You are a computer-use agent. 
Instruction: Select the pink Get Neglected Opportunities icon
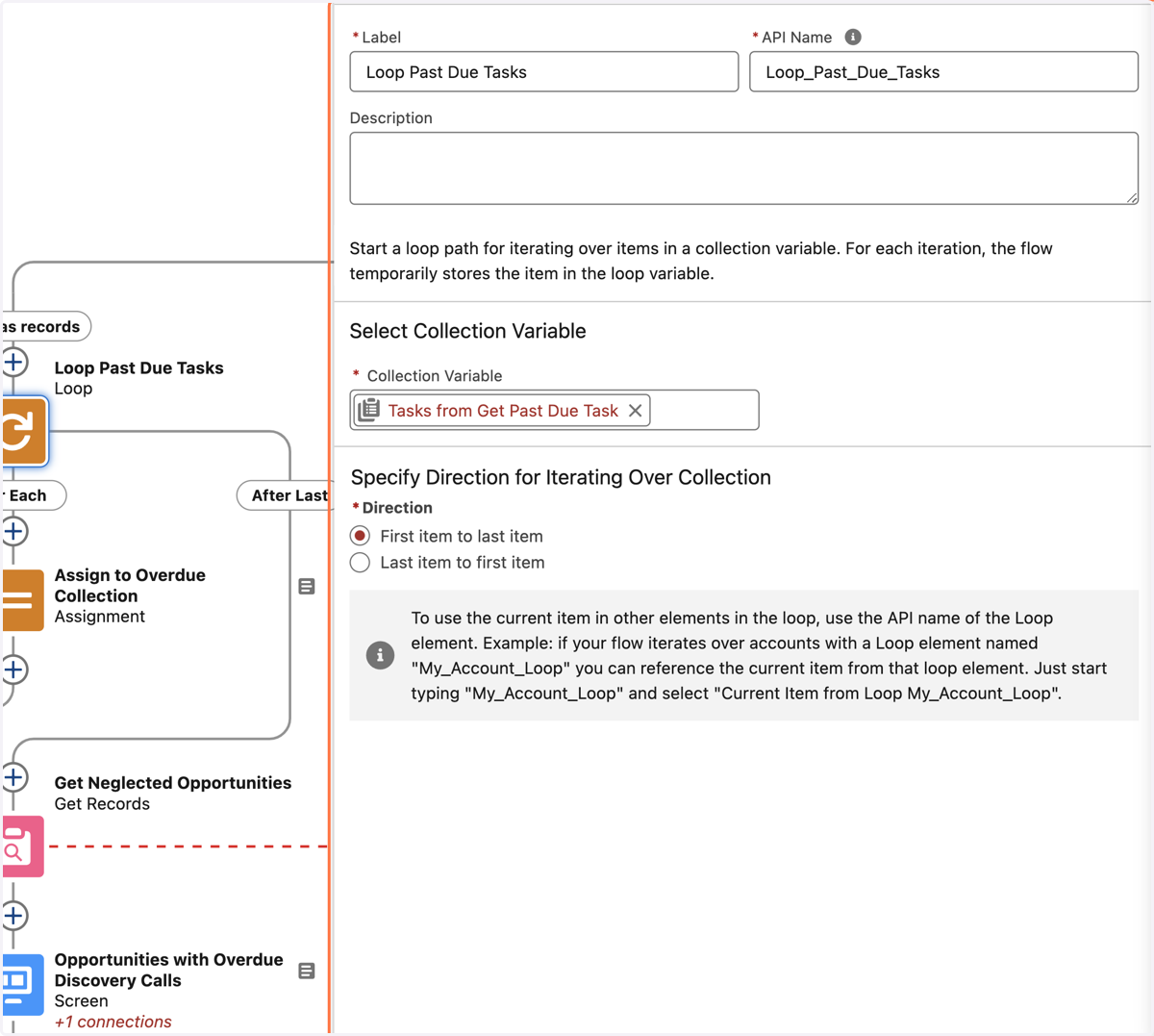22,846
